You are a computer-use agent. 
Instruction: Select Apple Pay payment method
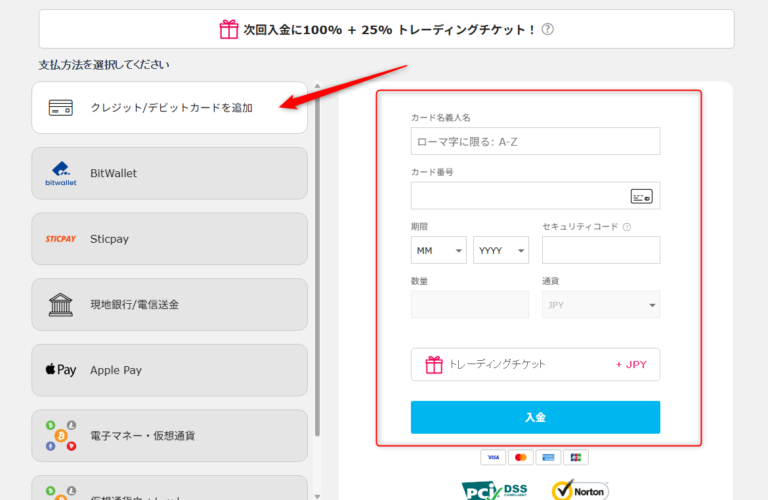[169, 370]
